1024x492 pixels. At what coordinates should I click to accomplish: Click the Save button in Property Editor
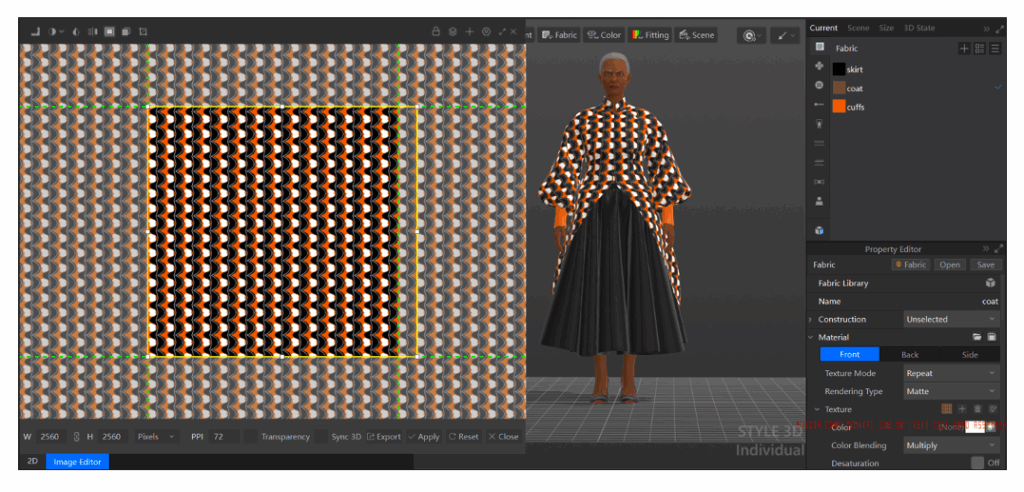(x=985, y=265)
